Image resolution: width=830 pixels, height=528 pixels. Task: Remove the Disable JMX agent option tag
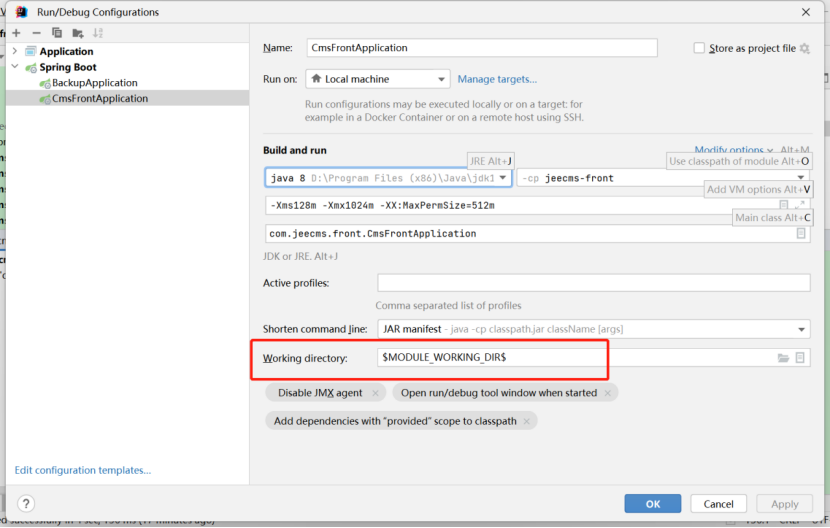pos(374,394)
